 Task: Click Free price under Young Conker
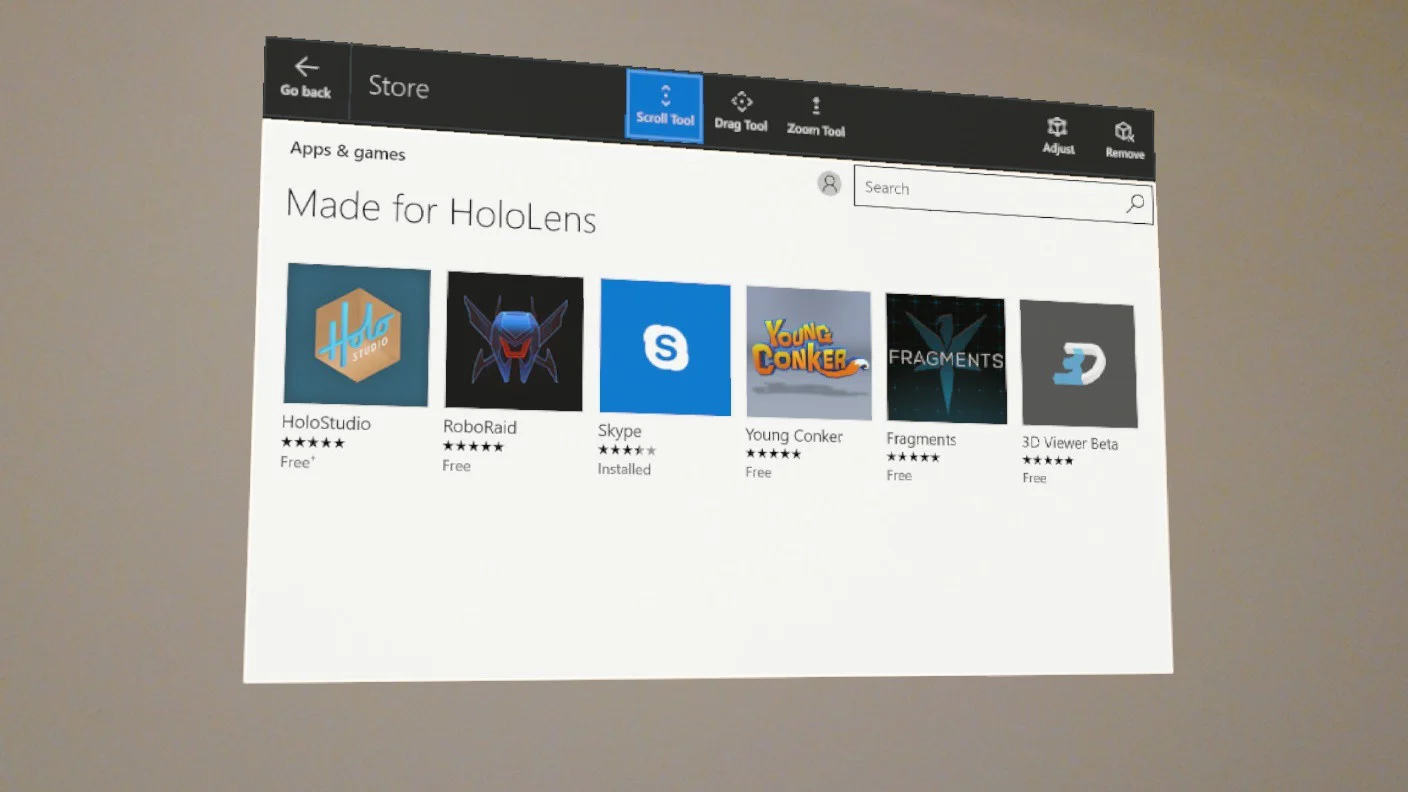point(758,472)
